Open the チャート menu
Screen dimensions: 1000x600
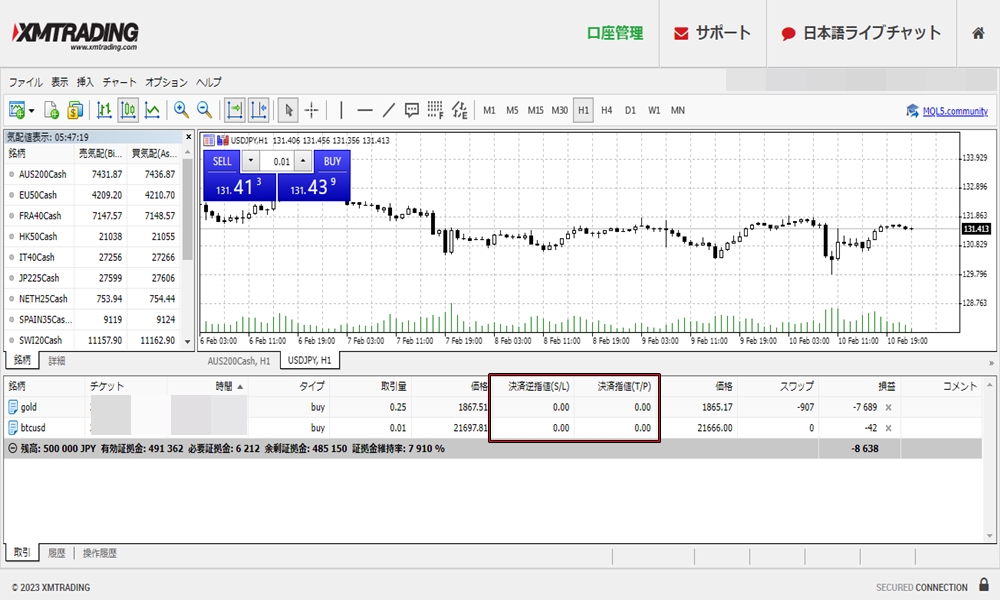click(120, 82)
